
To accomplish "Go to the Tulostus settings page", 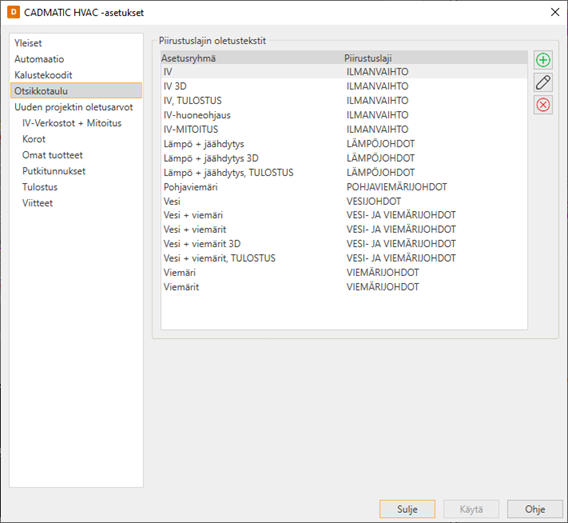I will pos(40,187).
